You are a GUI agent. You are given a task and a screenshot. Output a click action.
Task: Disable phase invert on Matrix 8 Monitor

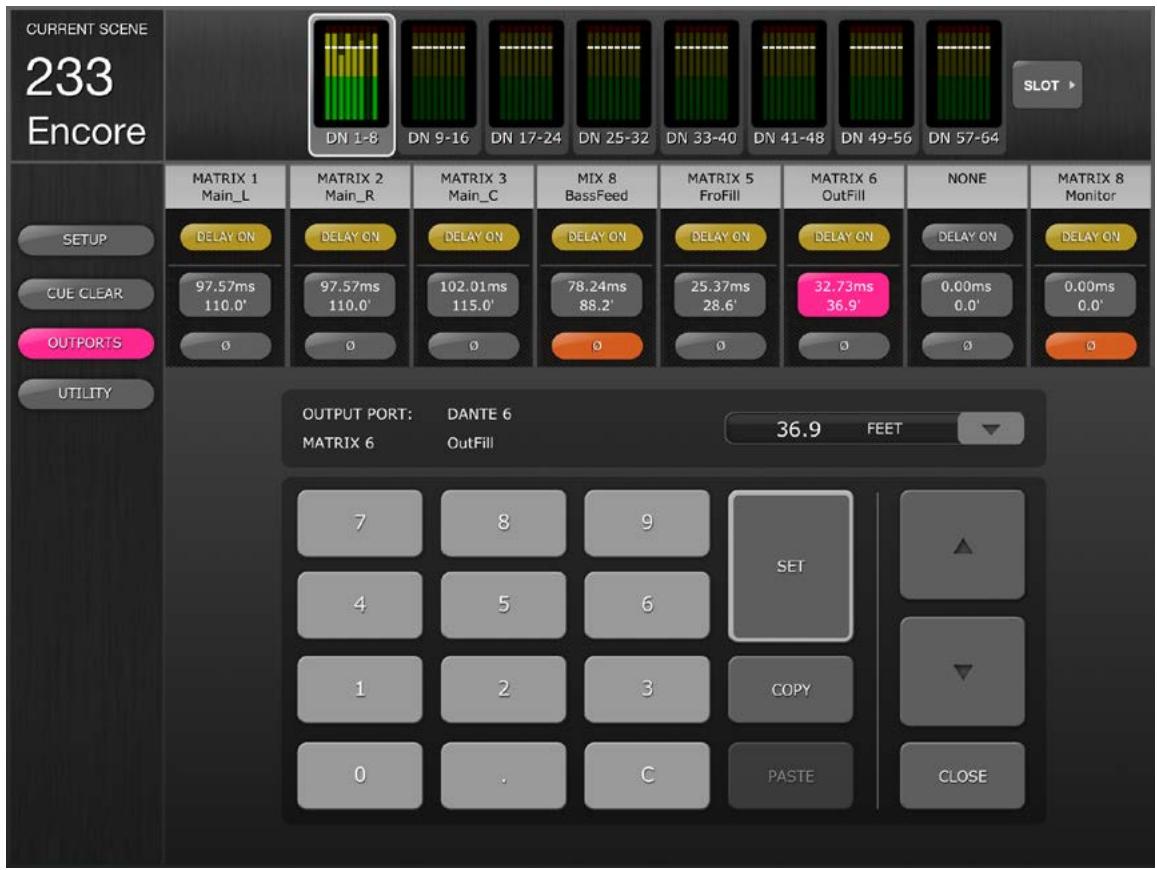point(1090,345)
